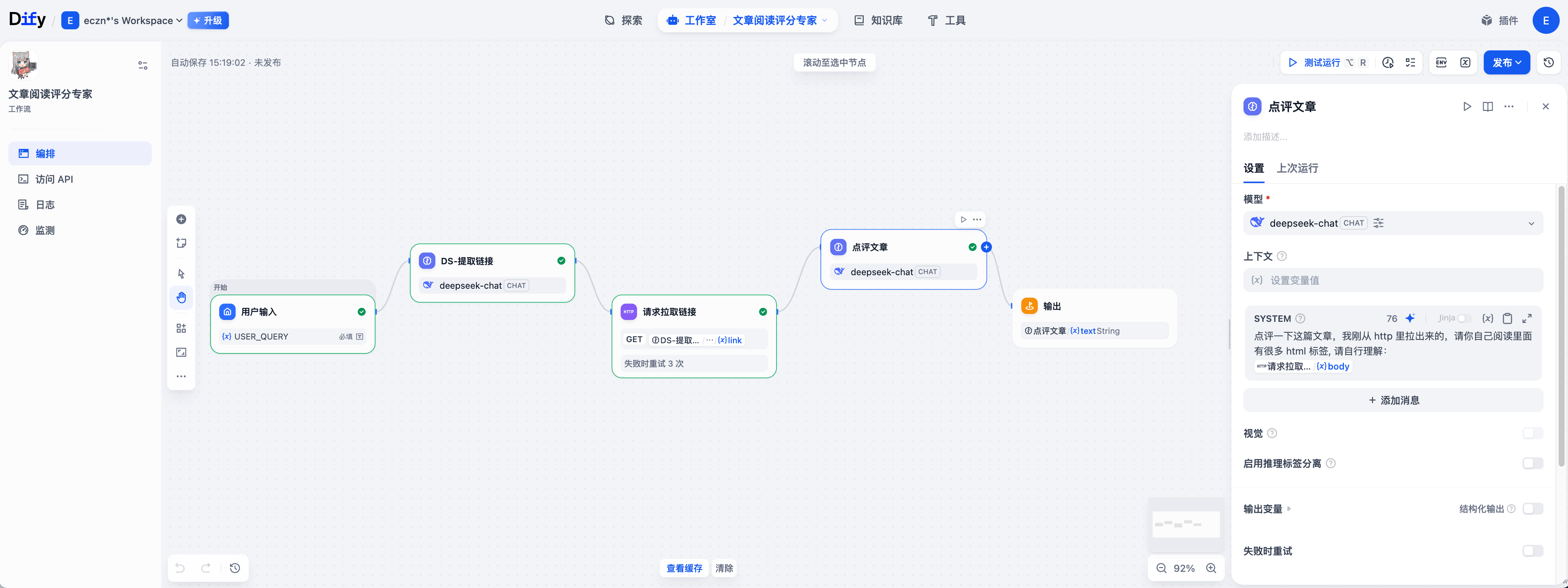
Task: Open version history clock icon
Action: tap(1548, 63)
